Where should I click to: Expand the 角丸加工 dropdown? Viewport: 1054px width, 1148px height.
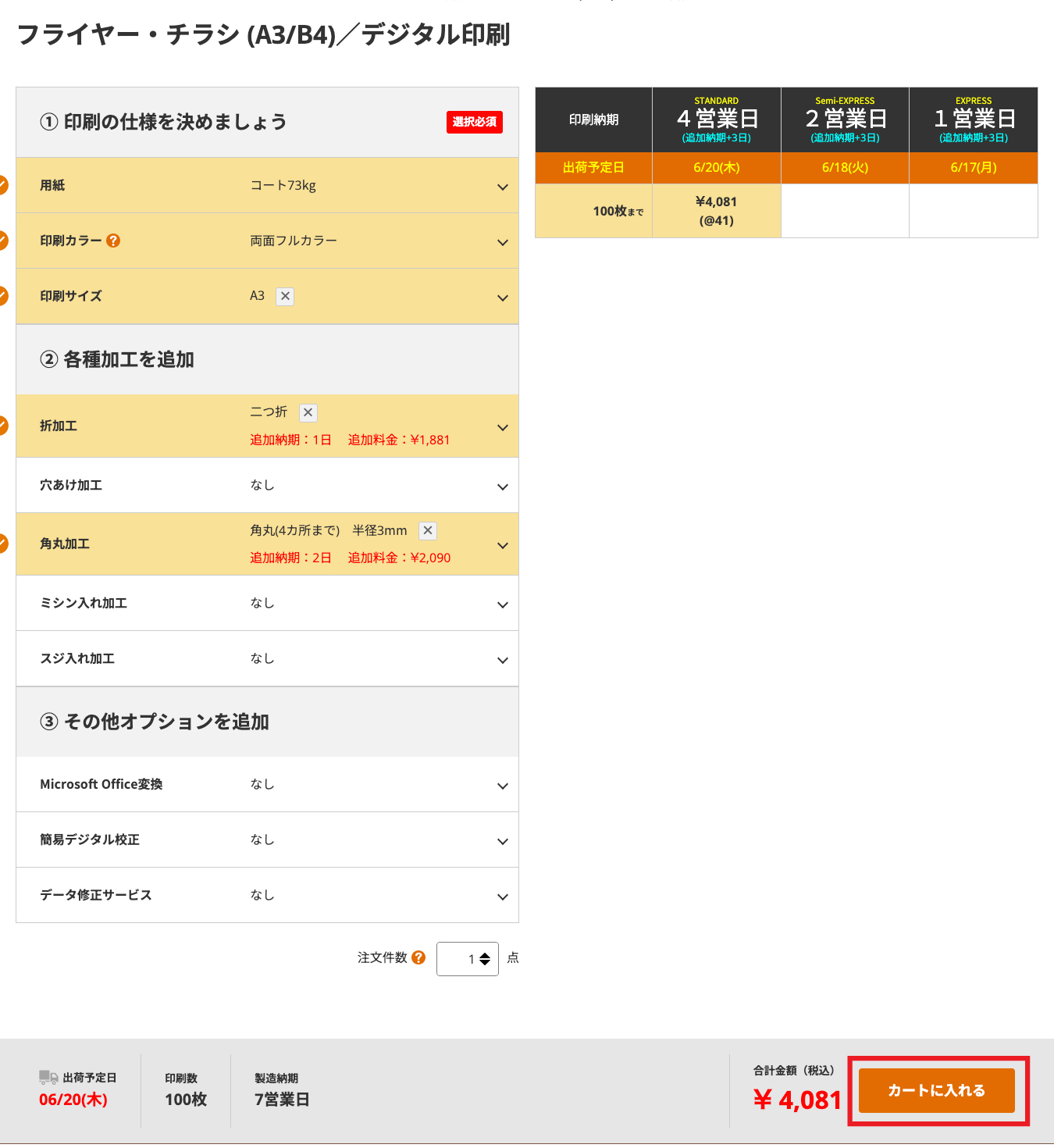click(x=503, y=545)
